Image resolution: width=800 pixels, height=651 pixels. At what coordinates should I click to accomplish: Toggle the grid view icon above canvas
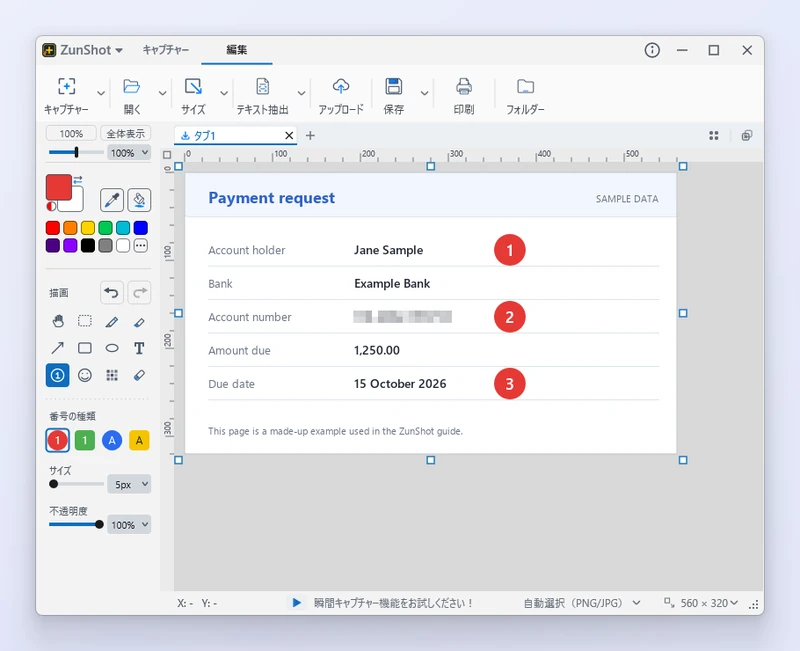click(714, 135)
